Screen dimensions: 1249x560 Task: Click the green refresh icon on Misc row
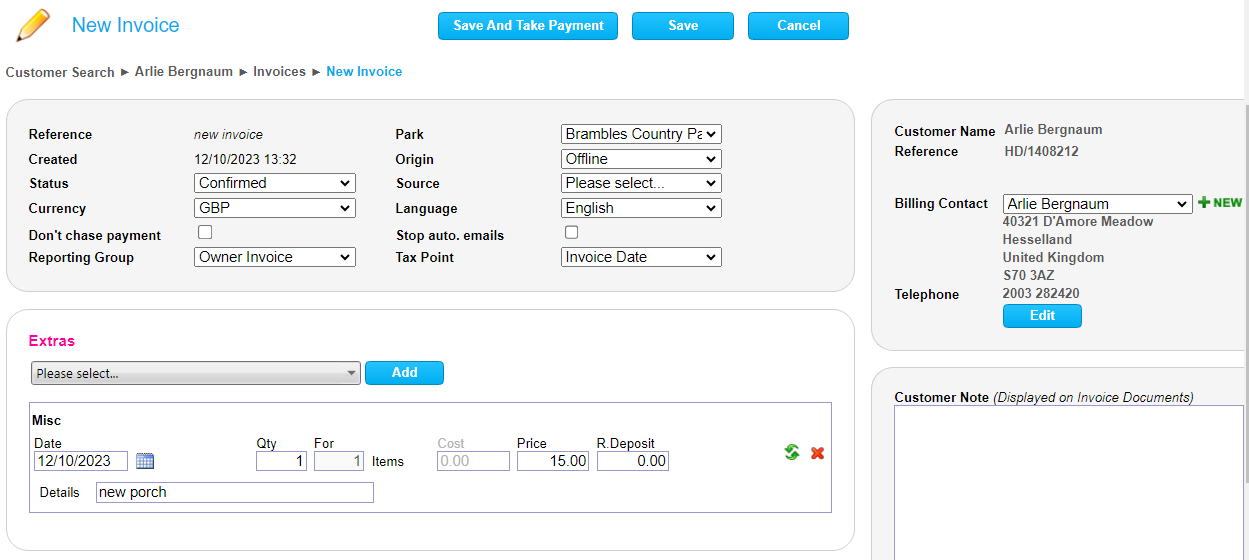tap(791, 453)
